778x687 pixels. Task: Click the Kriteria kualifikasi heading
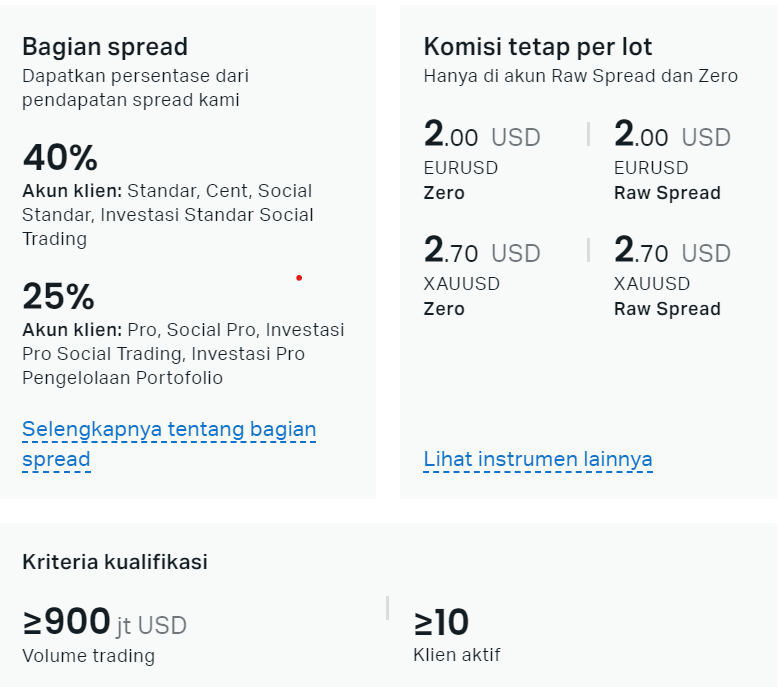[115, 562]
